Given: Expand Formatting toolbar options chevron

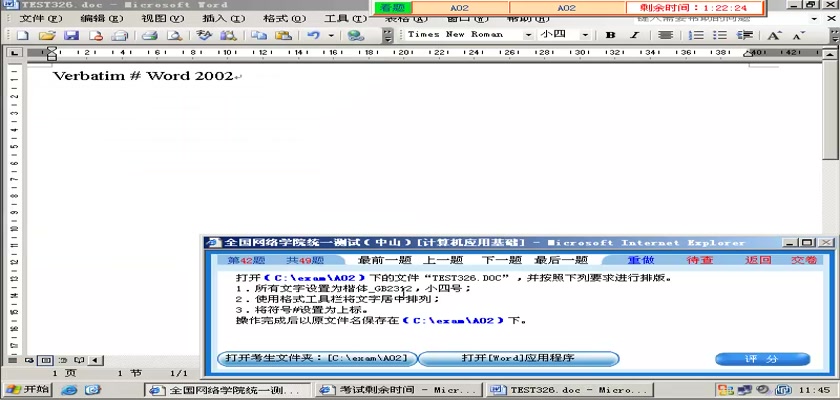Looking at the screenshot, I should 834,35.
